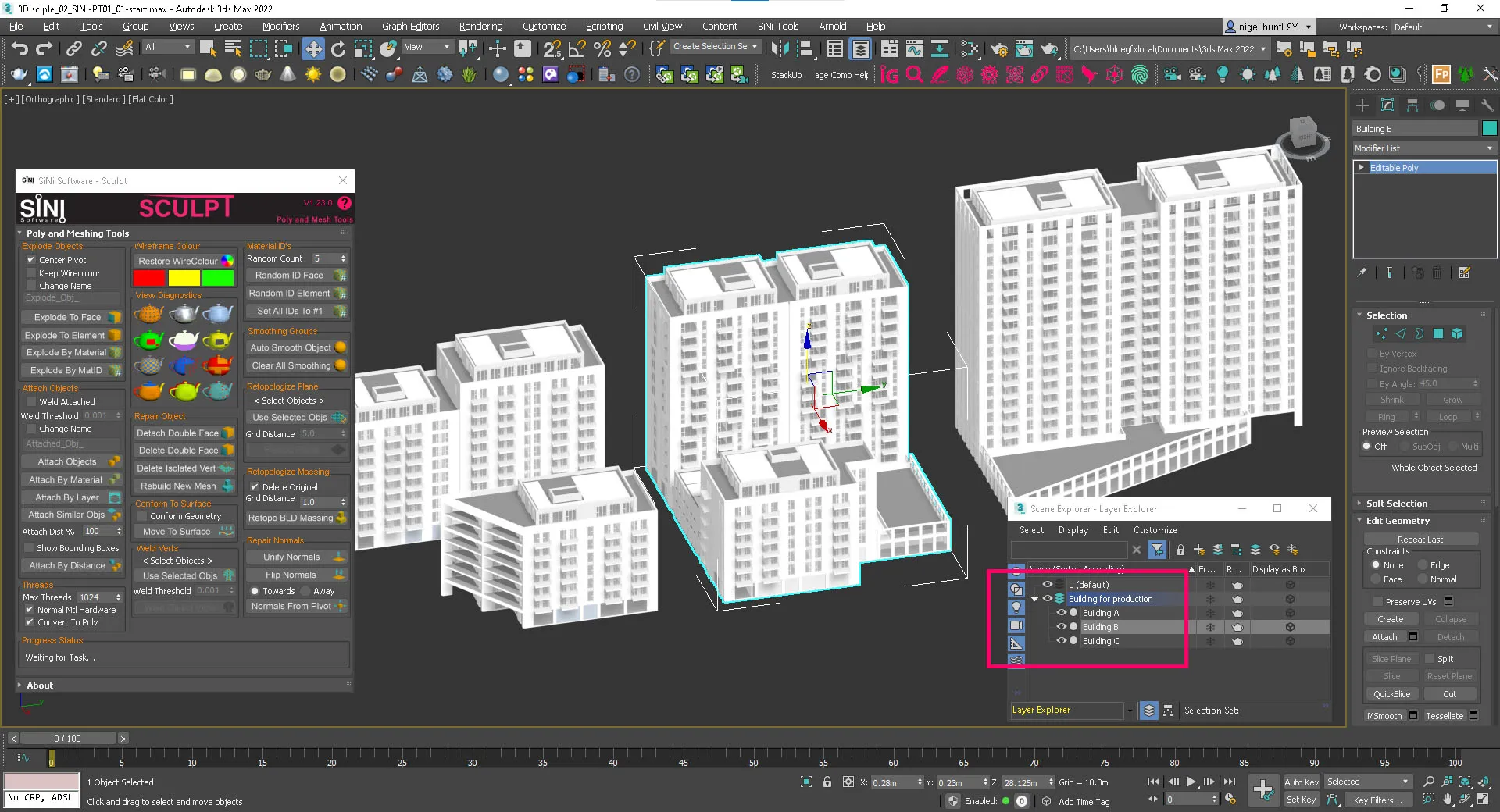The image size is (1500, 812).
Task: Toggle the filter funnel in Layer Explorer
Action: pos(1158,550)
